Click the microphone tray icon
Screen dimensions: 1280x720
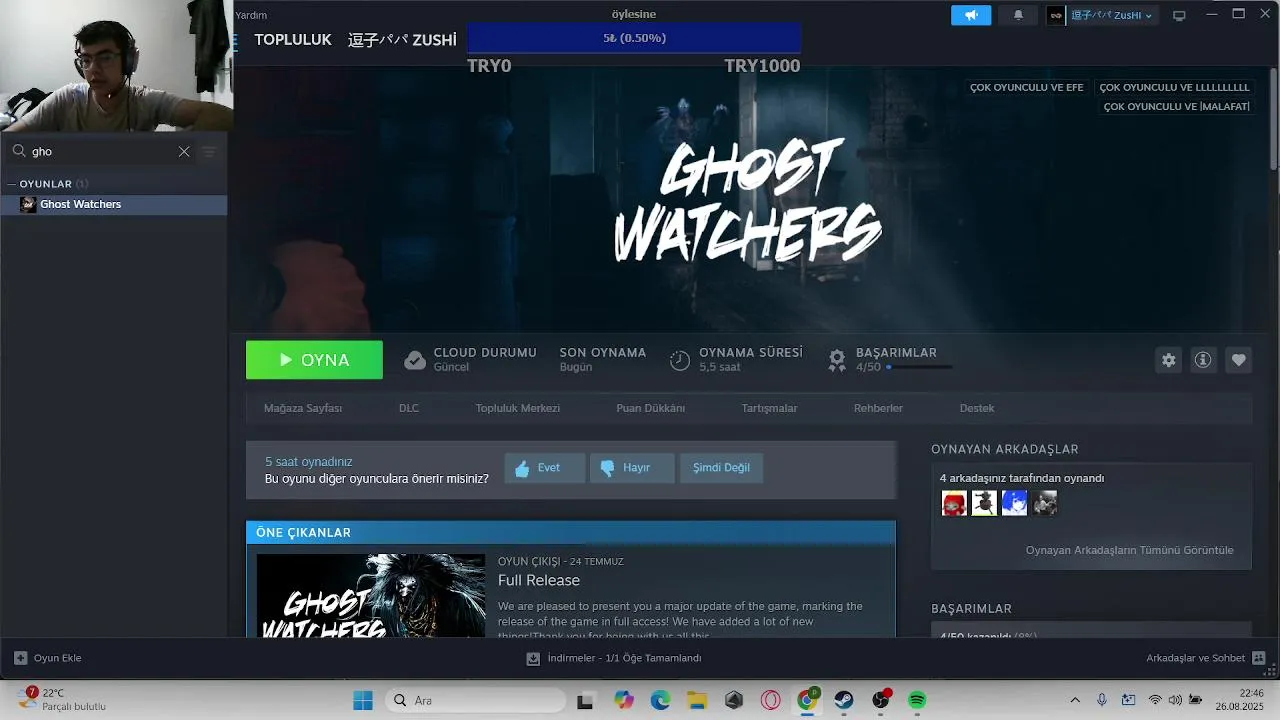(x=1102, y=700)
